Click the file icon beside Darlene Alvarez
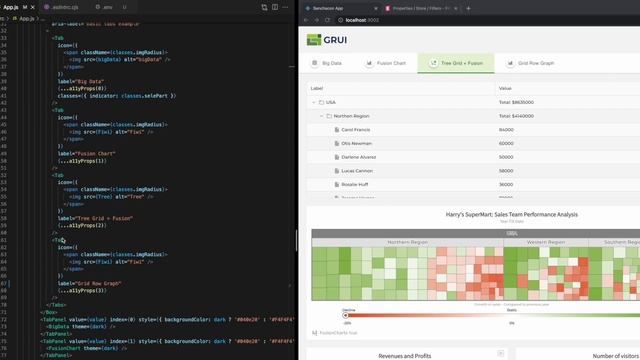 point(337,157)
